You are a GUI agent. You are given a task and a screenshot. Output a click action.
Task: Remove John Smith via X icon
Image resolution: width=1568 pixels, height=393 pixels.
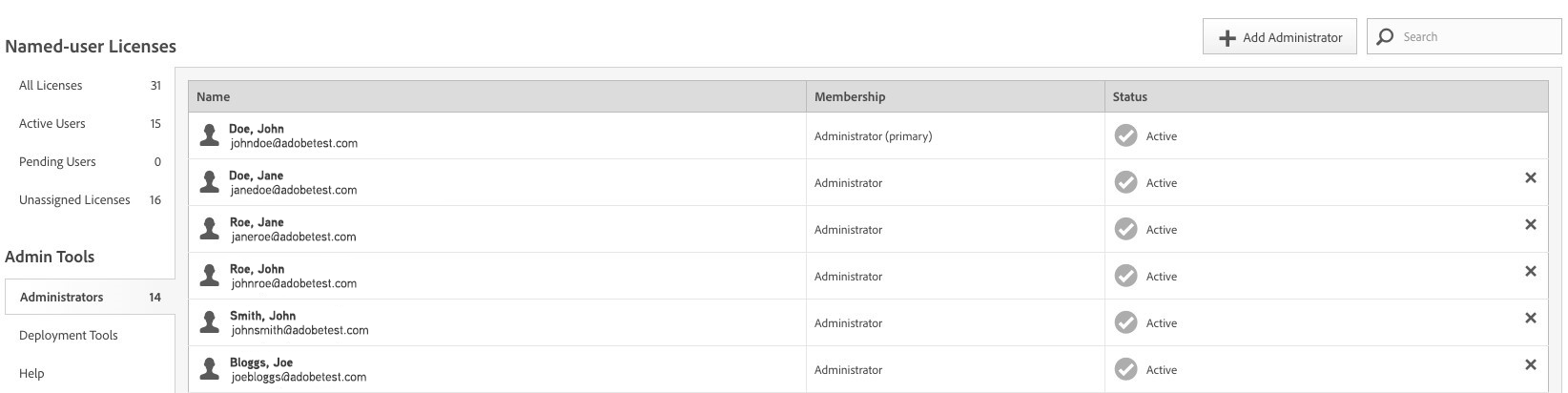click(x=1530, y=318)
